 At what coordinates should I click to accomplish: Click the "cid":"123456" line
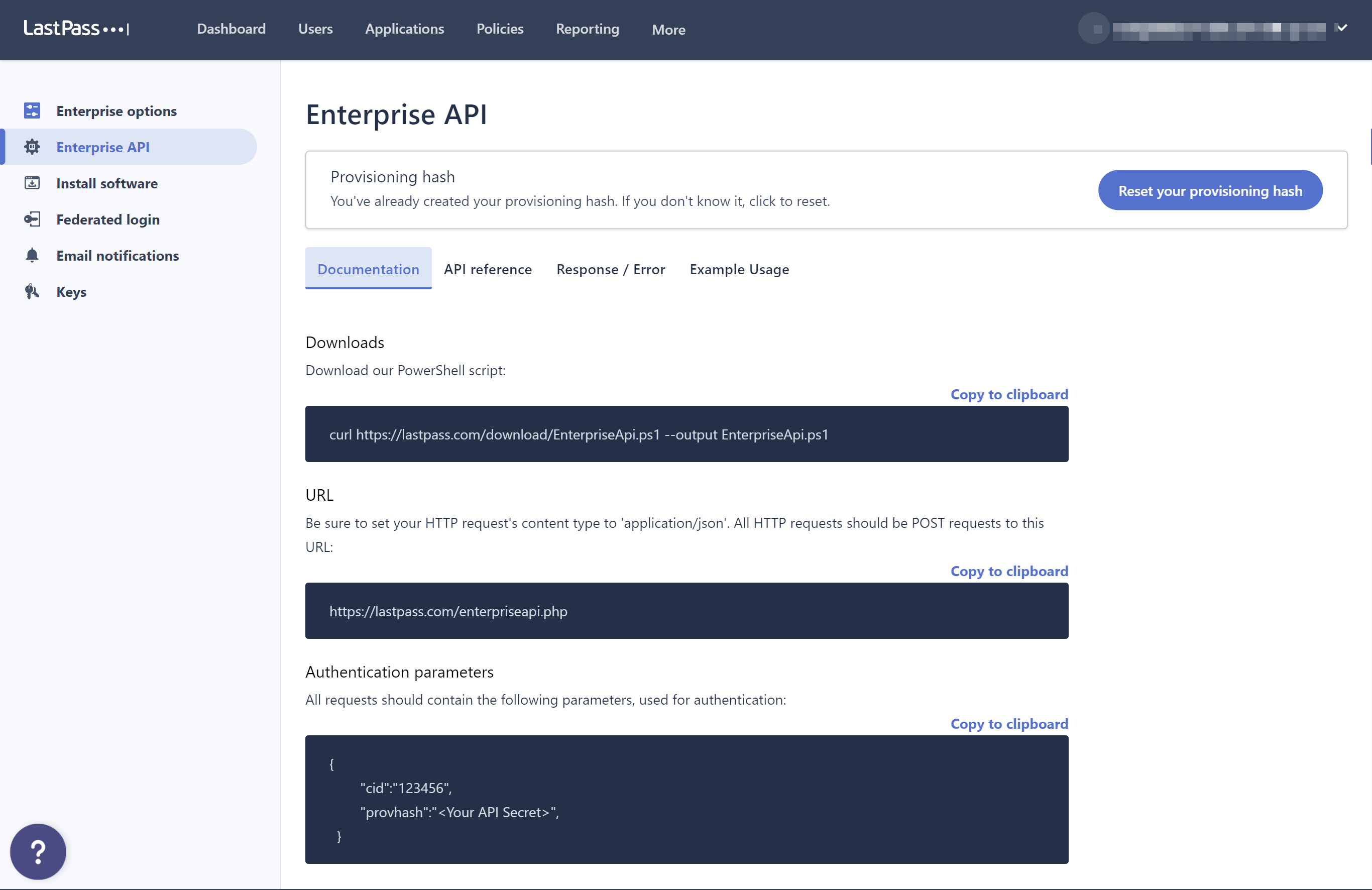pos(406,788)
